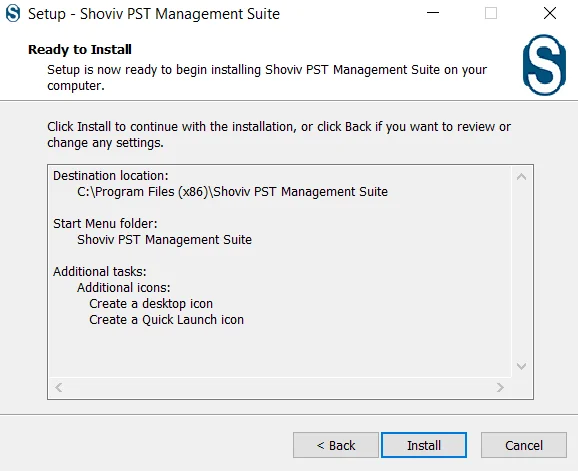
Task: Click the 'Additional tasks:' line
Action: [100, 272]
